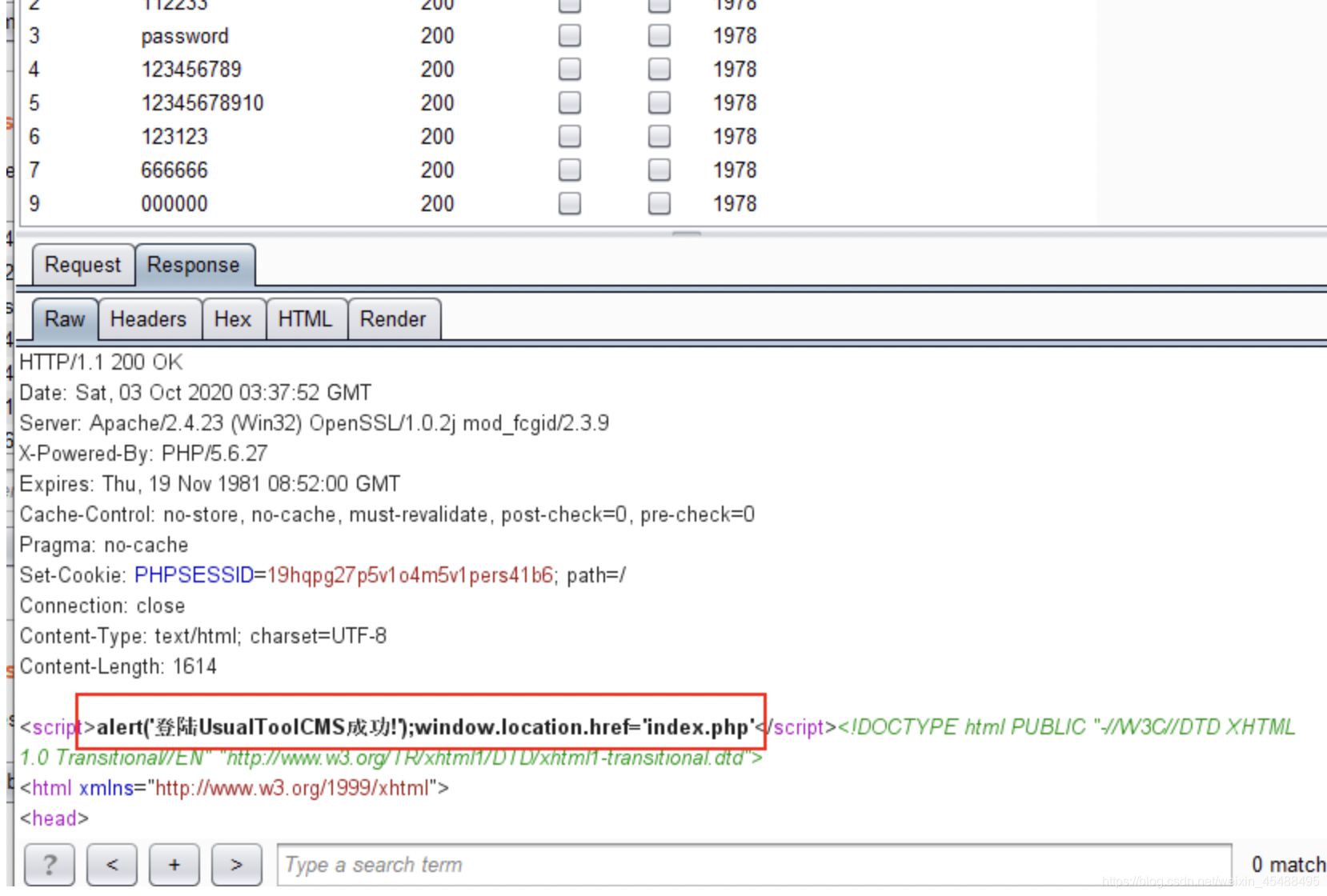Click the PHPSESSID cookie name
The width and height of the screenshot is (1327, 896).
[194, 575]
